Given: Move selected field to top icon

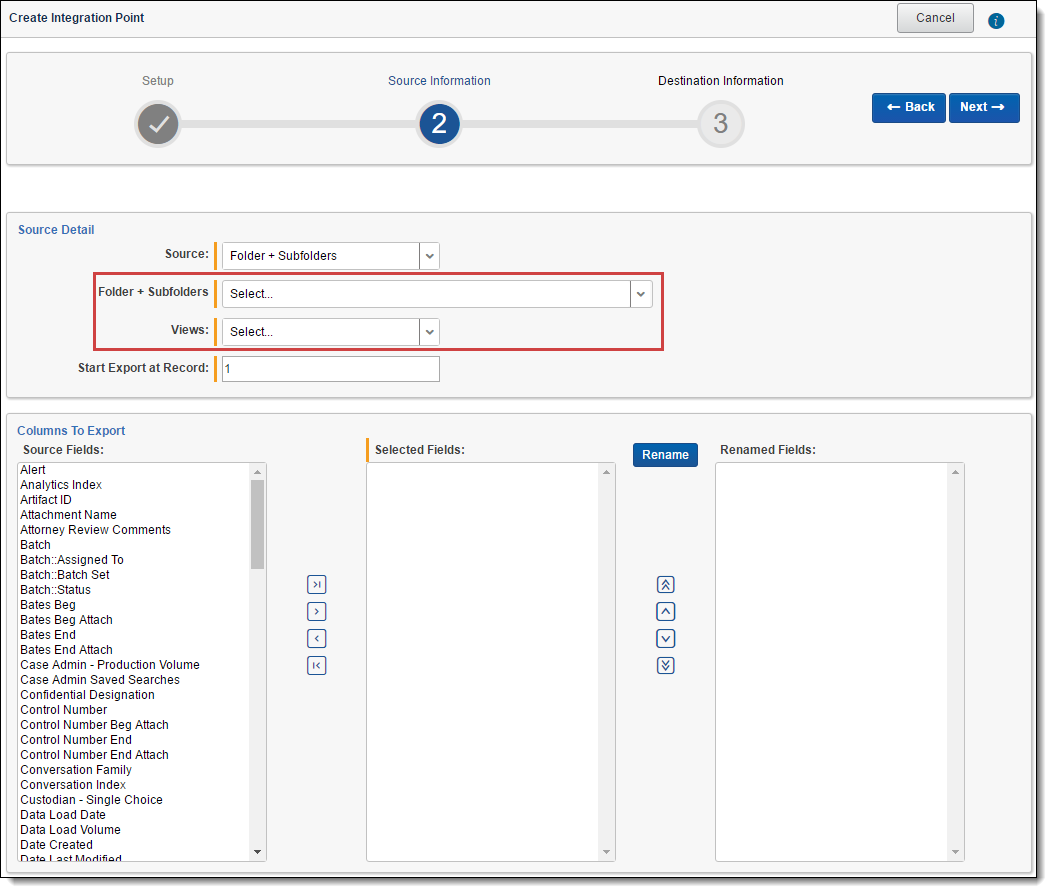Looking at the screenshot, I should [x=666, y=585].
